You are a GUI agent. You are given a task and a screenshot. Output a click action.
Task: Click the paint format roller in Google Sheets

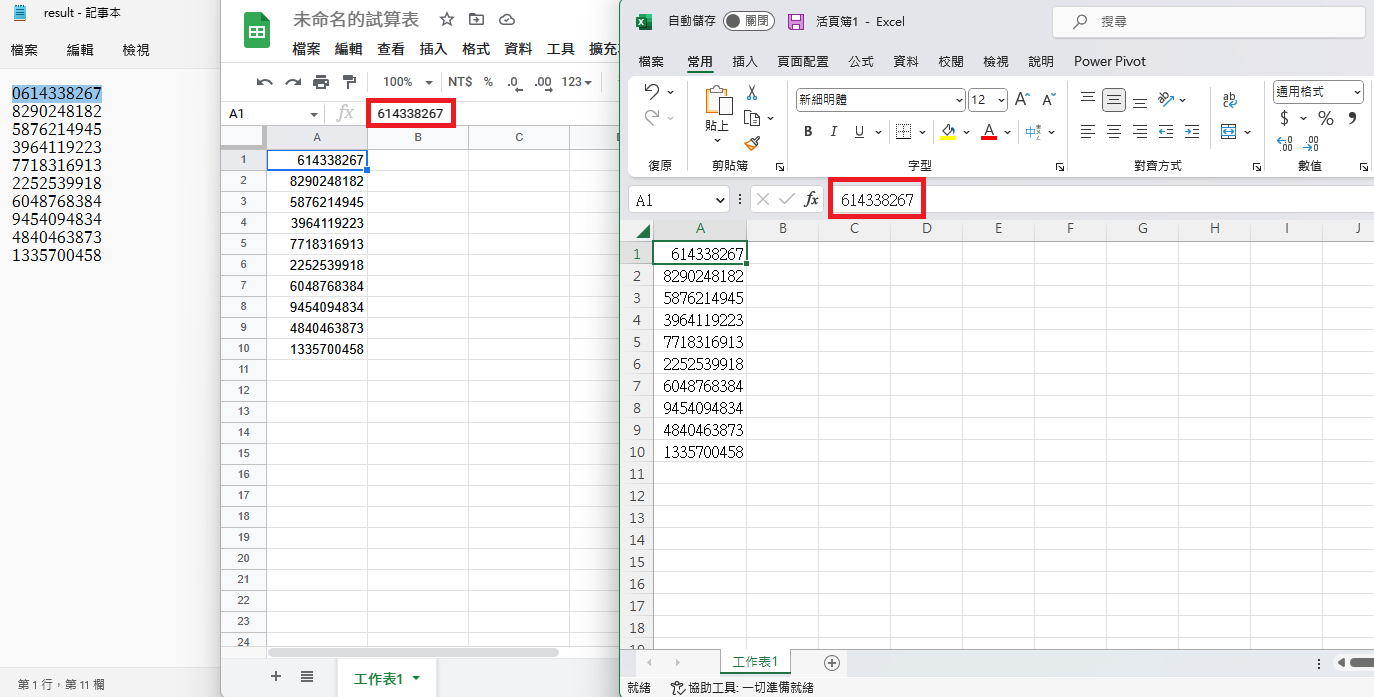pos(348,82)
